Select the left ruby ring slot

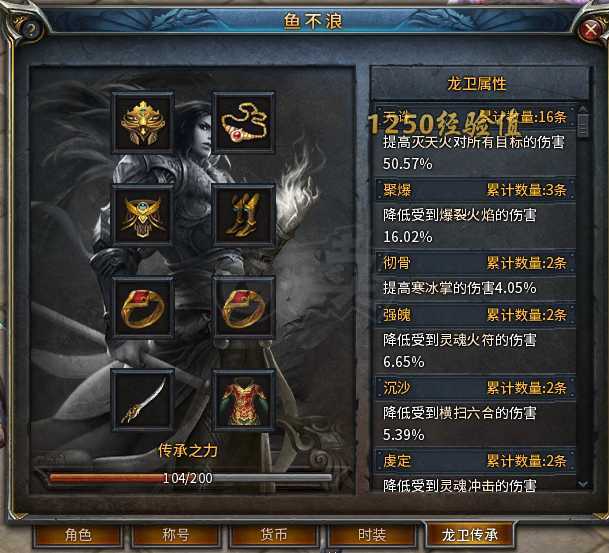pyautogui.click(x=143, y=308)
